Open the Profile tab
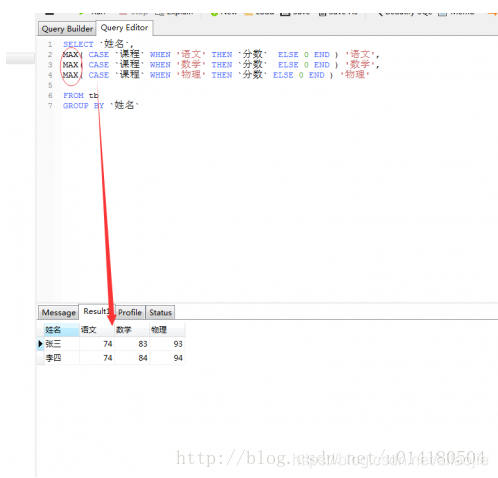This screenshot has width=498, height=478. (130, 312)
